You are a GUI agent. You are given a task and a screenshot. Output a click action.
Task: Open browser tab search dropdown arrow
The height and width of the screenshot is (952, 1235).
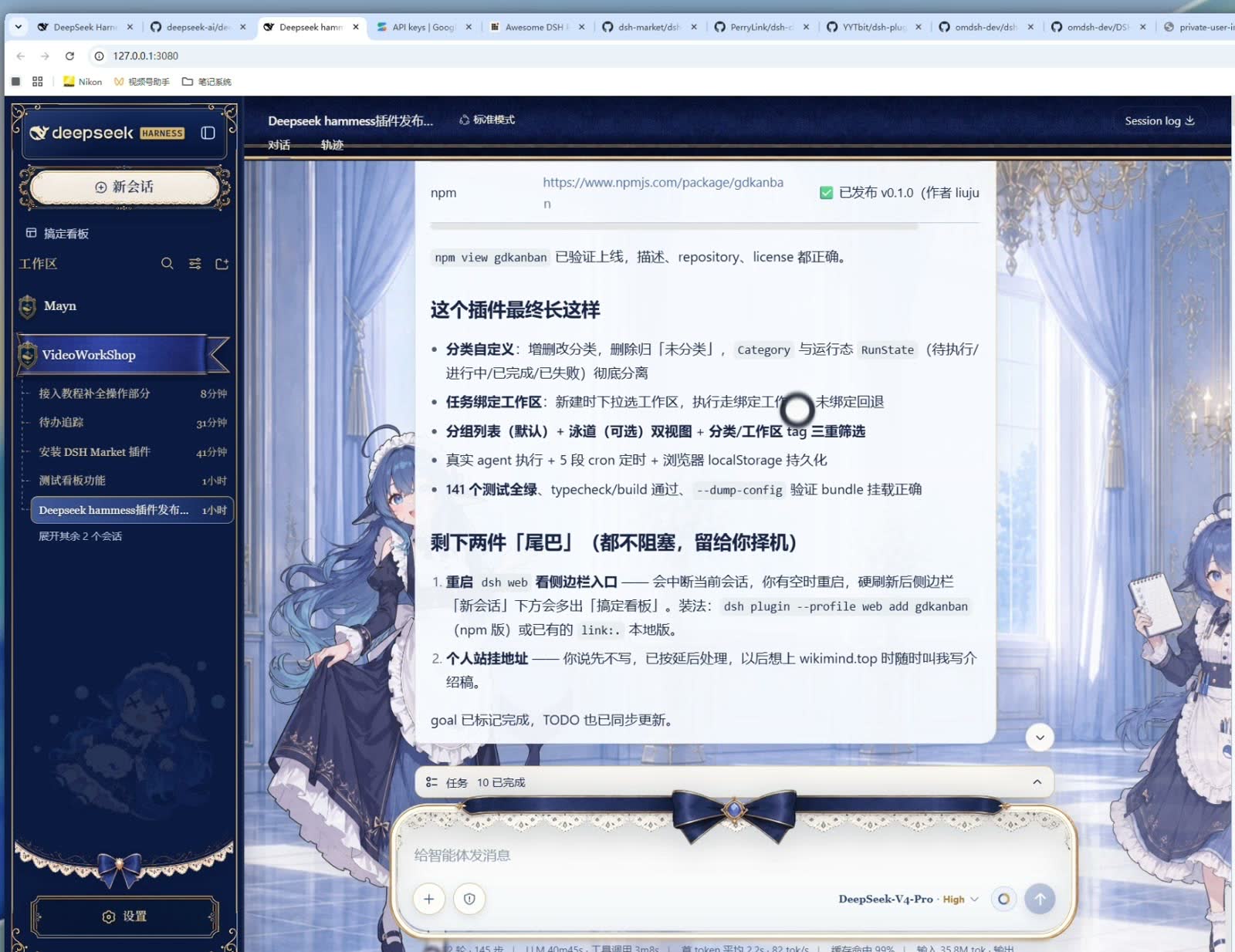pyautogui.click(x=18, y=26)
